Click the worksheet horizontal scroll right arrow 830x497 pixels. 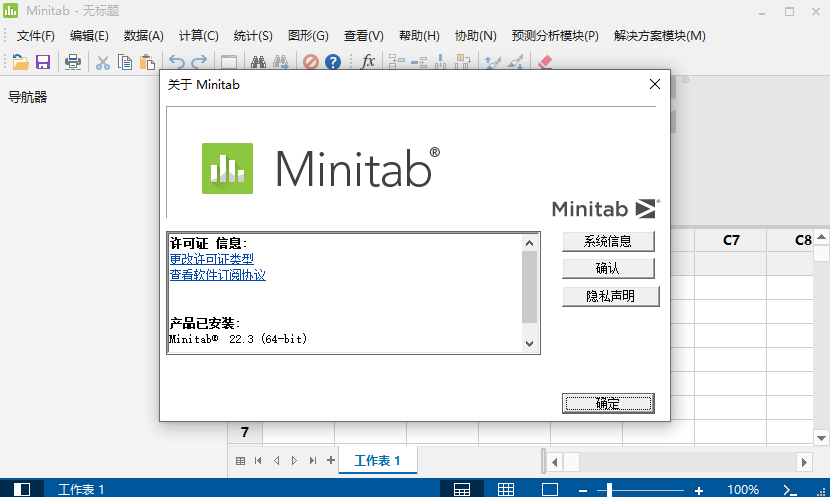pos(804,462)
